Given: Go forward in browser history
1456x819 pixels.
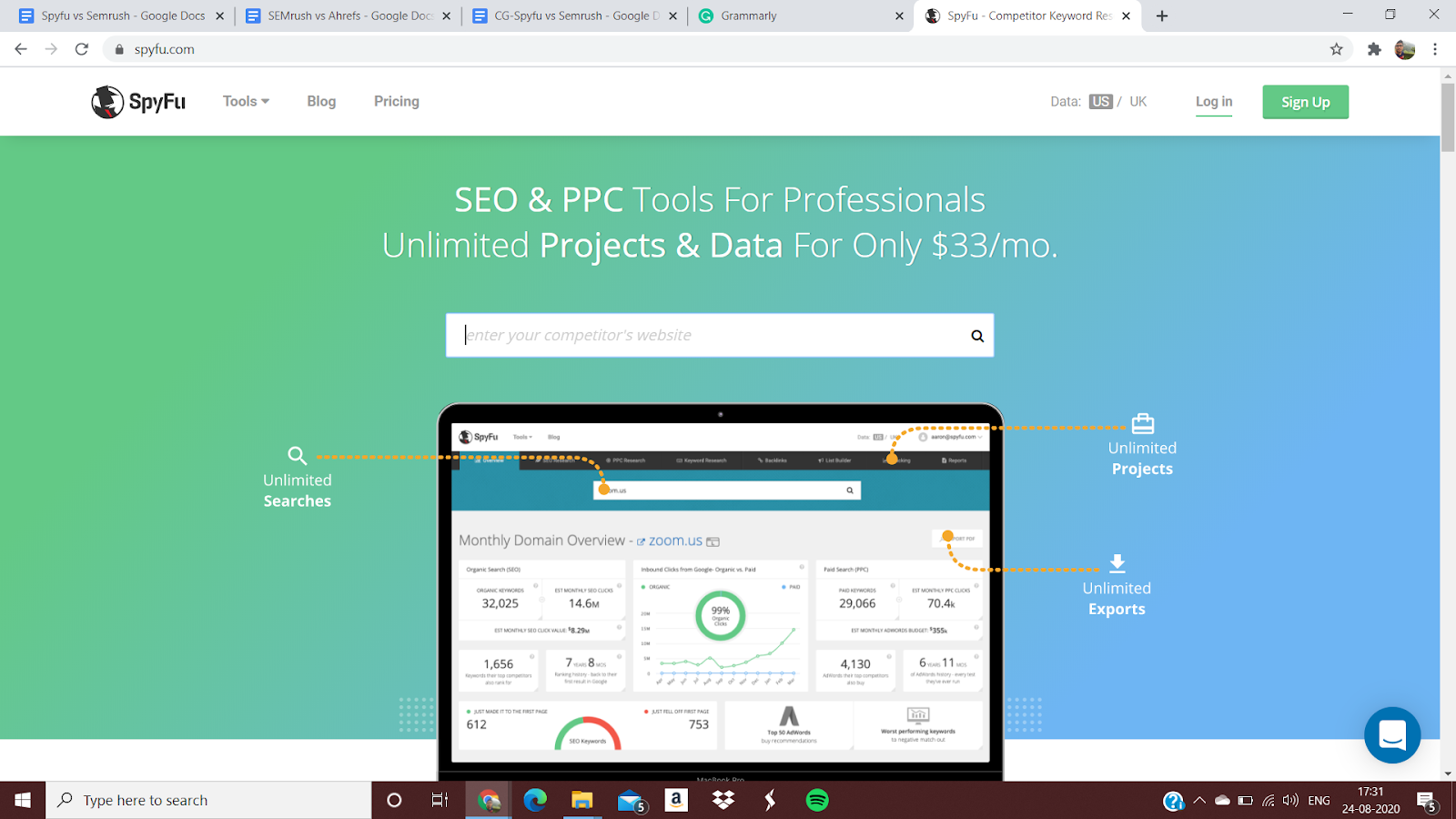Looking at the screenshot, I should (x=51, y=49).
